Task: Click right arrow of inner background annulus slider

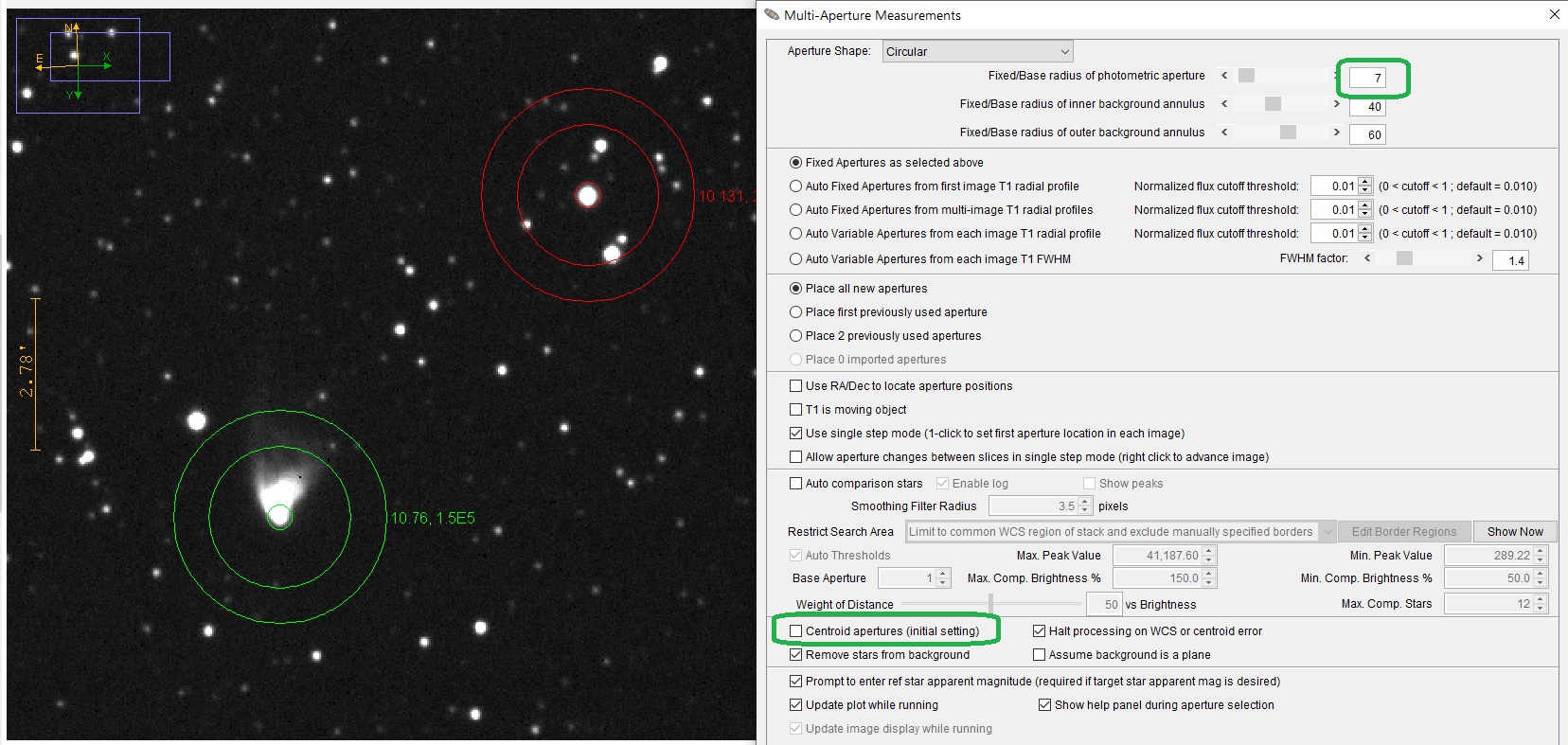Action: click(x=1336, y=104)
